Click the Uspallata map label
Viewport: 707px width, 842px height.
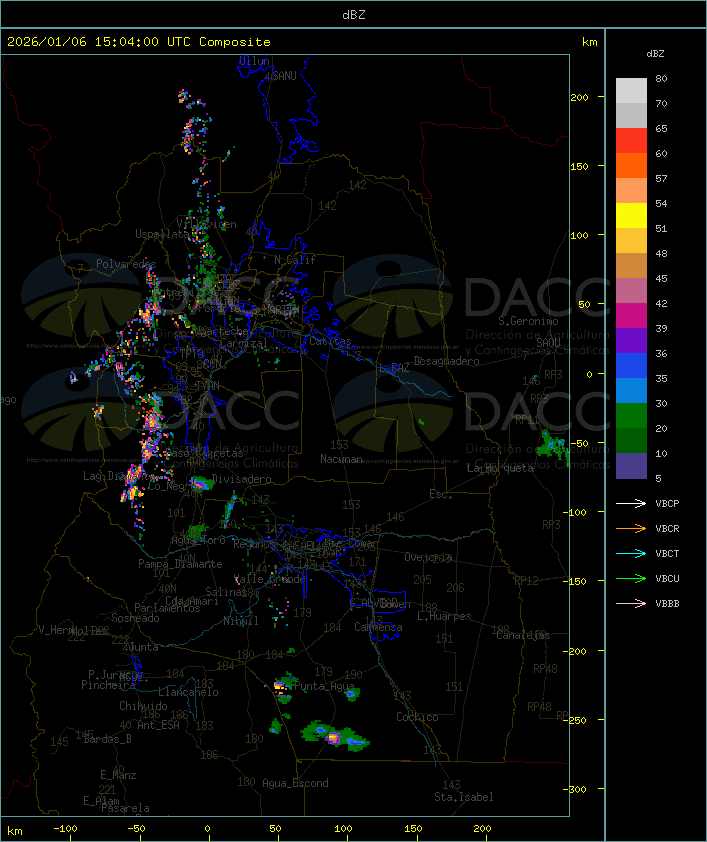[162, 234]
